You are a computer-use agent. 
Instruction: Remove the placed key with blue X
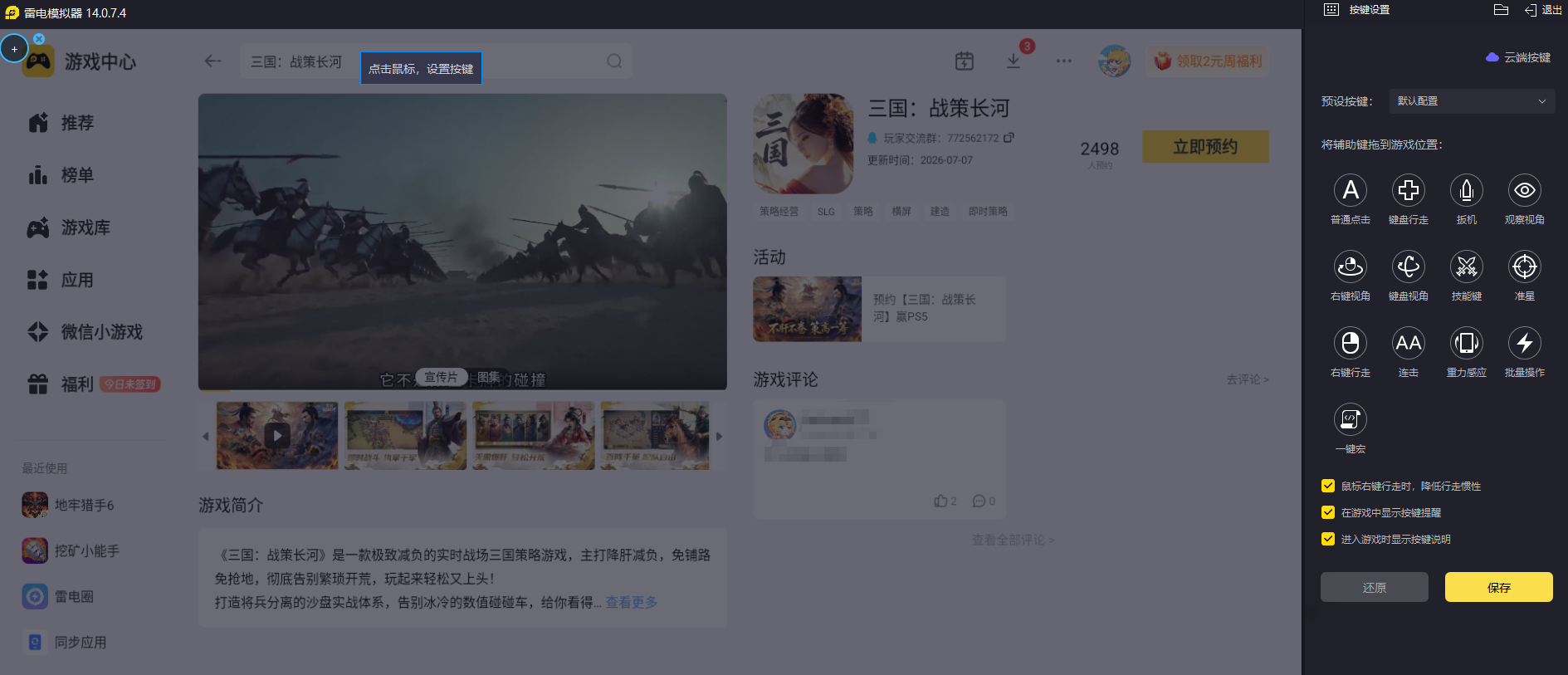click(x=39, y=39)
